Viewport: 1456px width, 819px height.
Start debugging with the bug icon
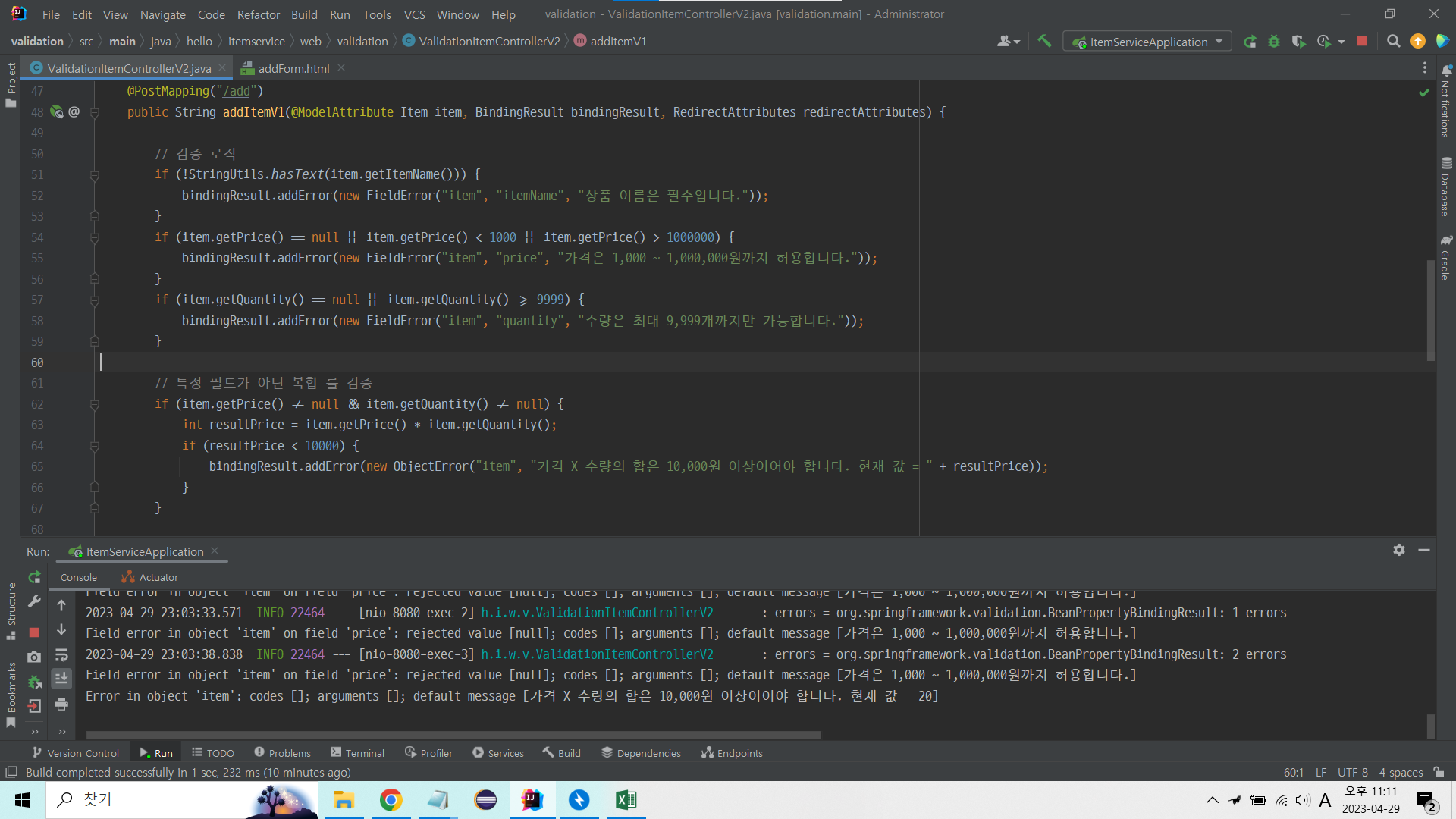pyautogui.click(x=1274, y=42)
